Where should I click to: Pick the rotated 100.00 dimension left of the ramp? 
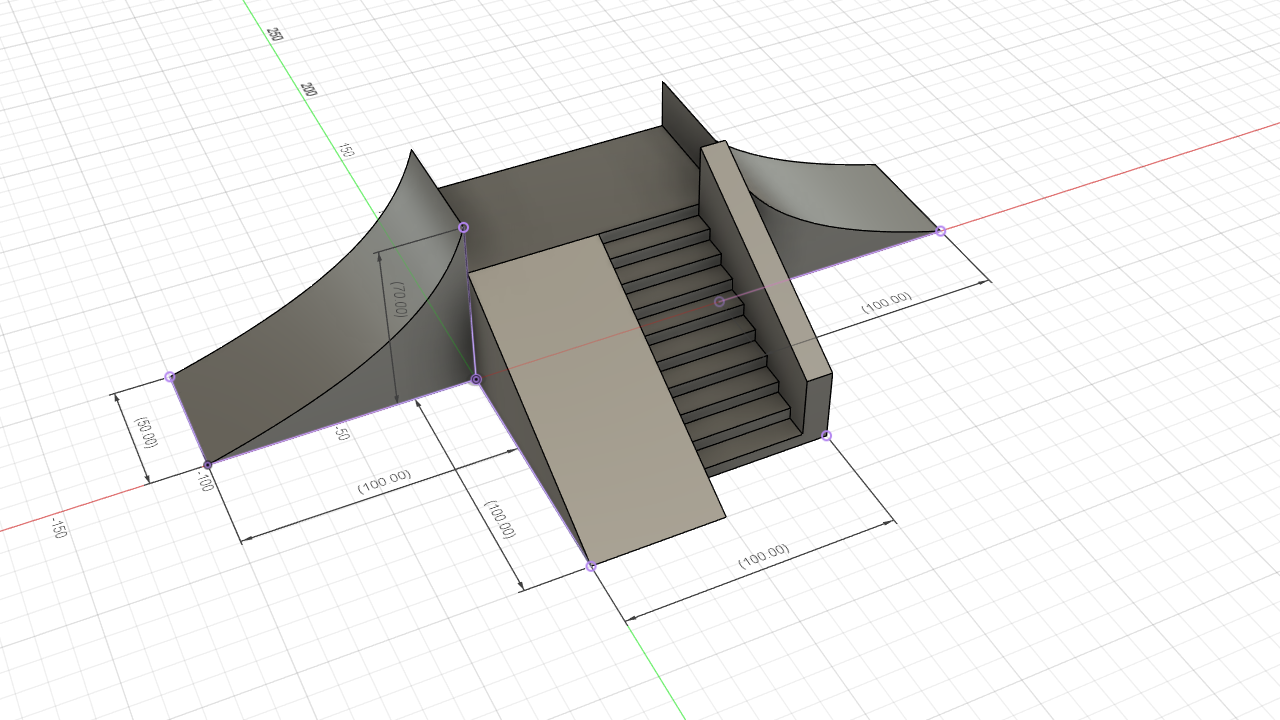(499, 519)
